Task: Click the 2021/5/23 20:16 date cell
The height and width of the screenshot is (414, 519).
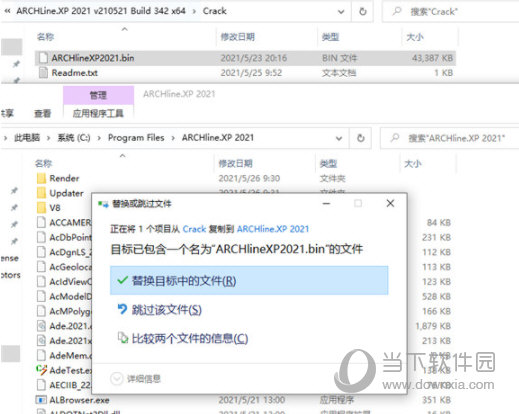Action: (x=253, y=58)
